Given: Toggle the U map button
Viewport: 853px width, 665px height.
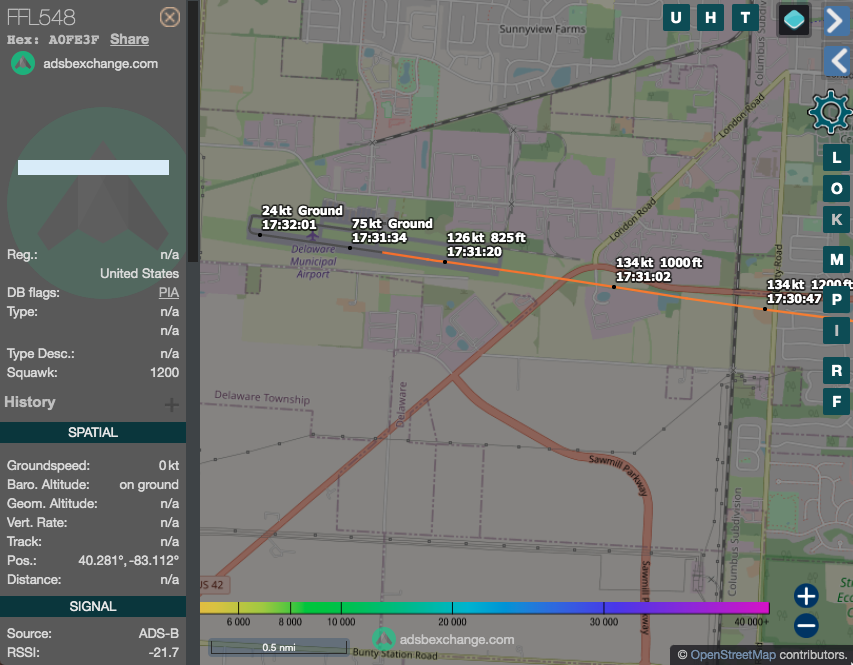Looking at the screenshot, I should [x=676, y=18].
